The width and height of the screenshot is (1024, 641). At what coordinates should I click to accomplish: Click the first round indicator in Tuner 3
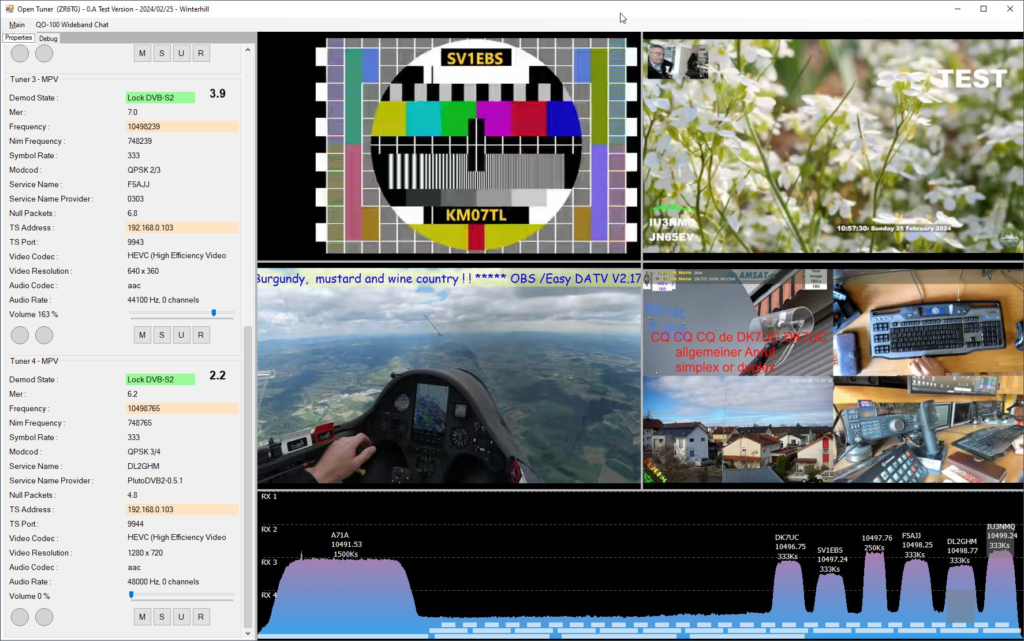(20, 335)
